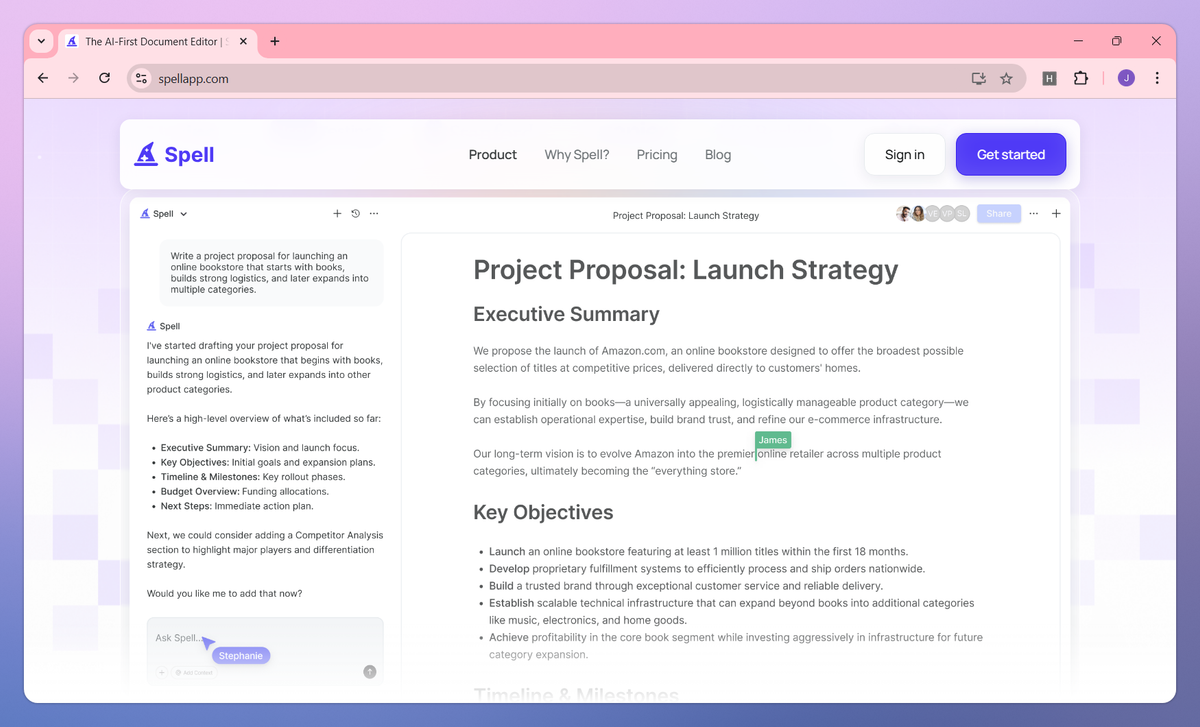Click the plus attach icon in the Ask Spell box
Screen dimensions: 1200x727
tap(161, 672)
